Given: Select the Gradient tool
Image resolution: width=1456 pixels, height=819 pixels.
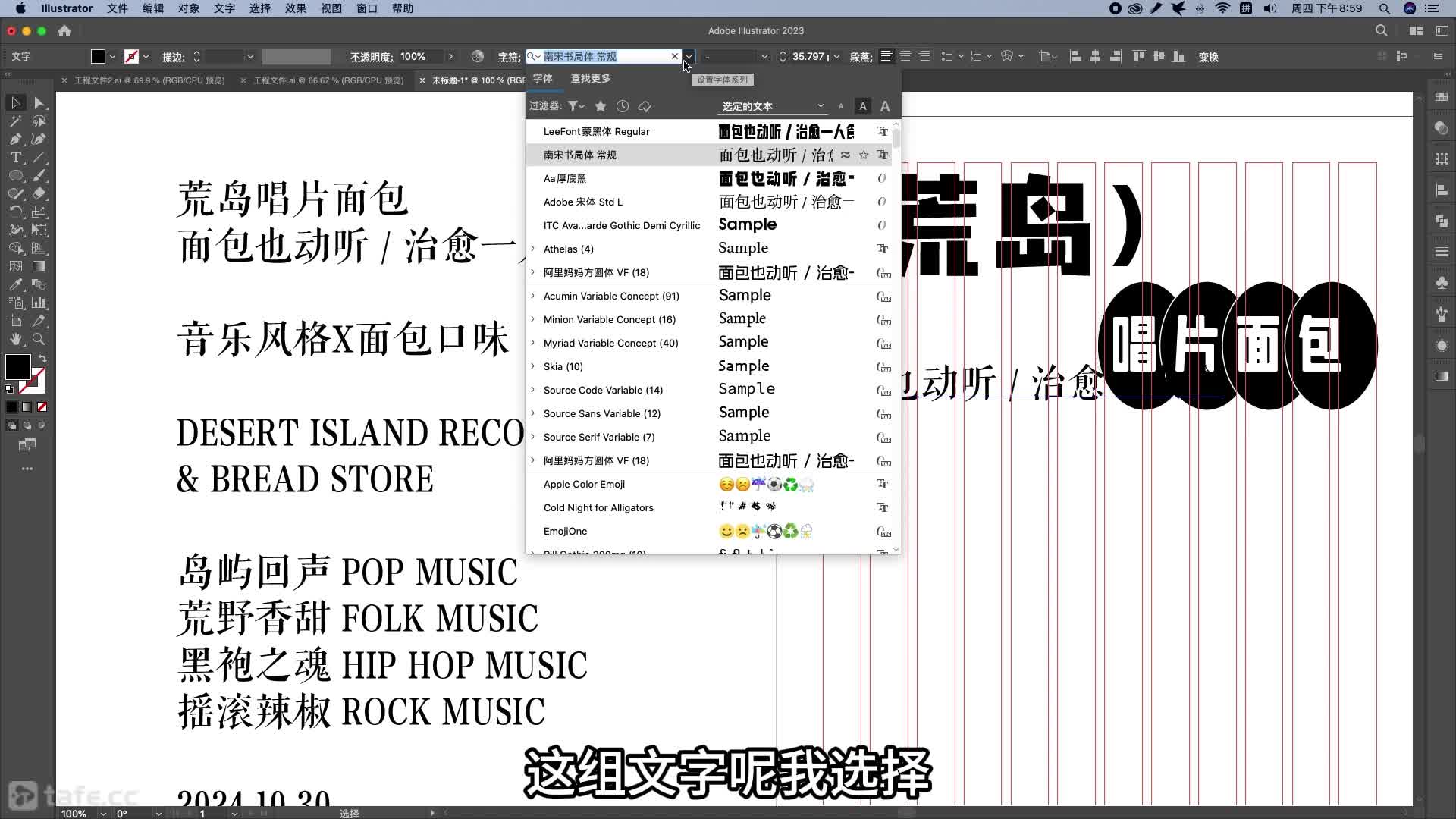Looking at the screenshot, I should [39, 266].
